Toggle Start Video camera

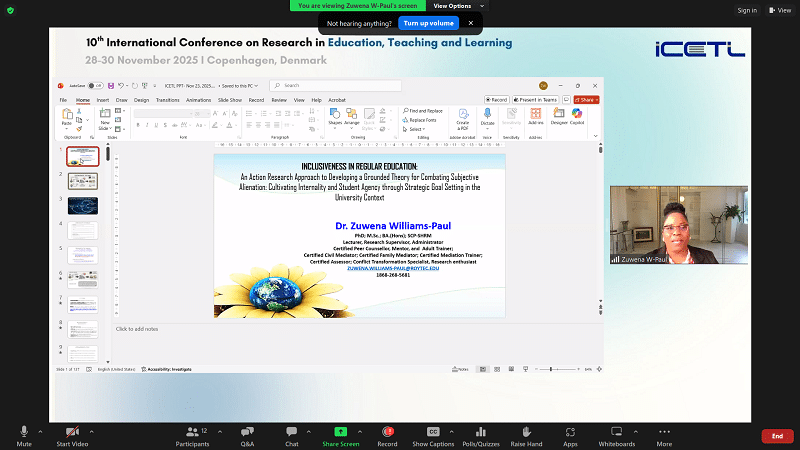[x=71, y=431]
